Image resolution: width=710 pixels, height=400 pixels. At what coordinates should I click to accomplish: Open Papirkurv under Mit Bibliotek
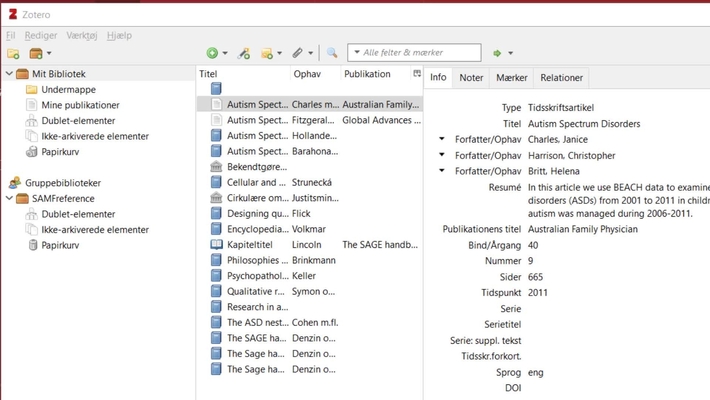click(60, 152)
